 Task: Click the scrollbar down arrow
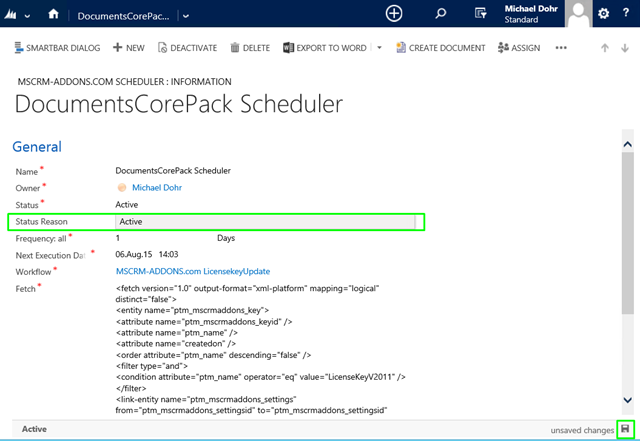tap(627, 400)
